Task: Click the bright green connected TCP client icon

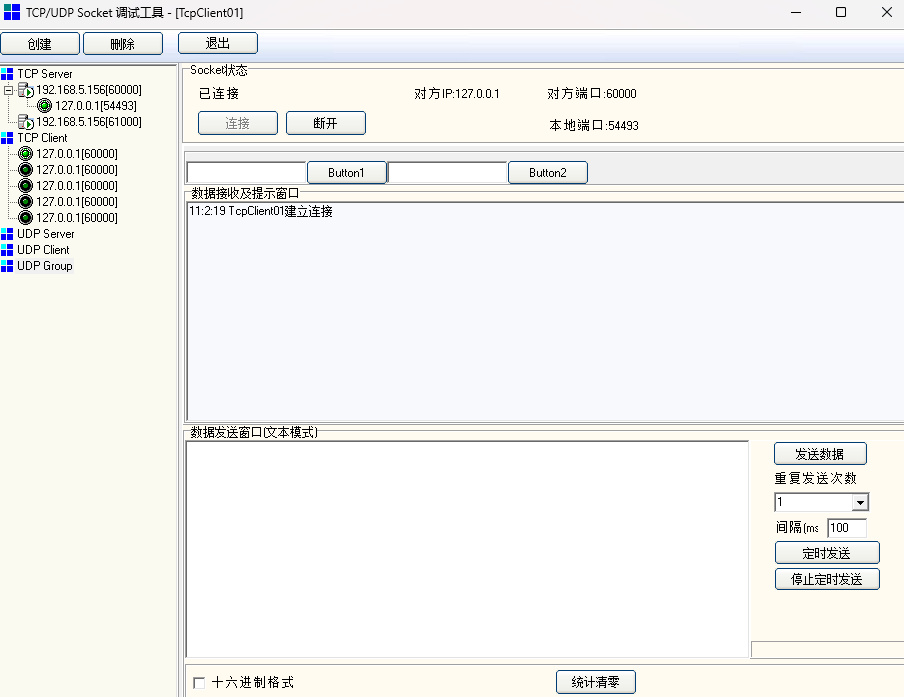Action: pos(26,154)
